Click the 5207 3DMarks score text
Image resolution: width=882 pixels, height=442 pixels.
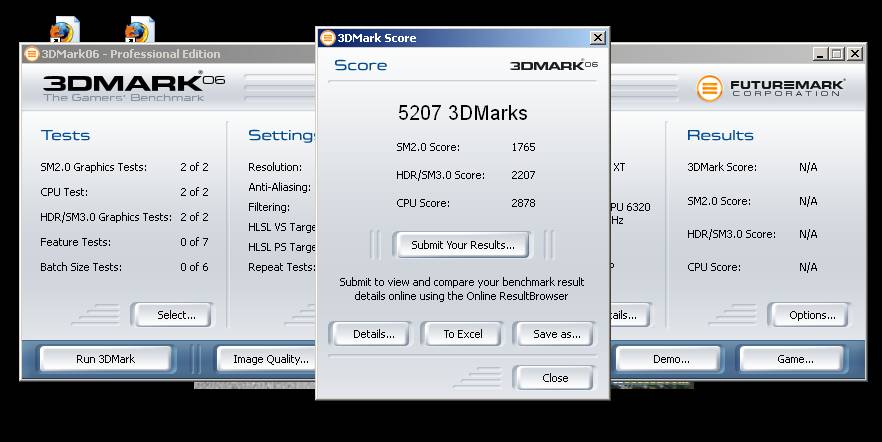(462, 112)
